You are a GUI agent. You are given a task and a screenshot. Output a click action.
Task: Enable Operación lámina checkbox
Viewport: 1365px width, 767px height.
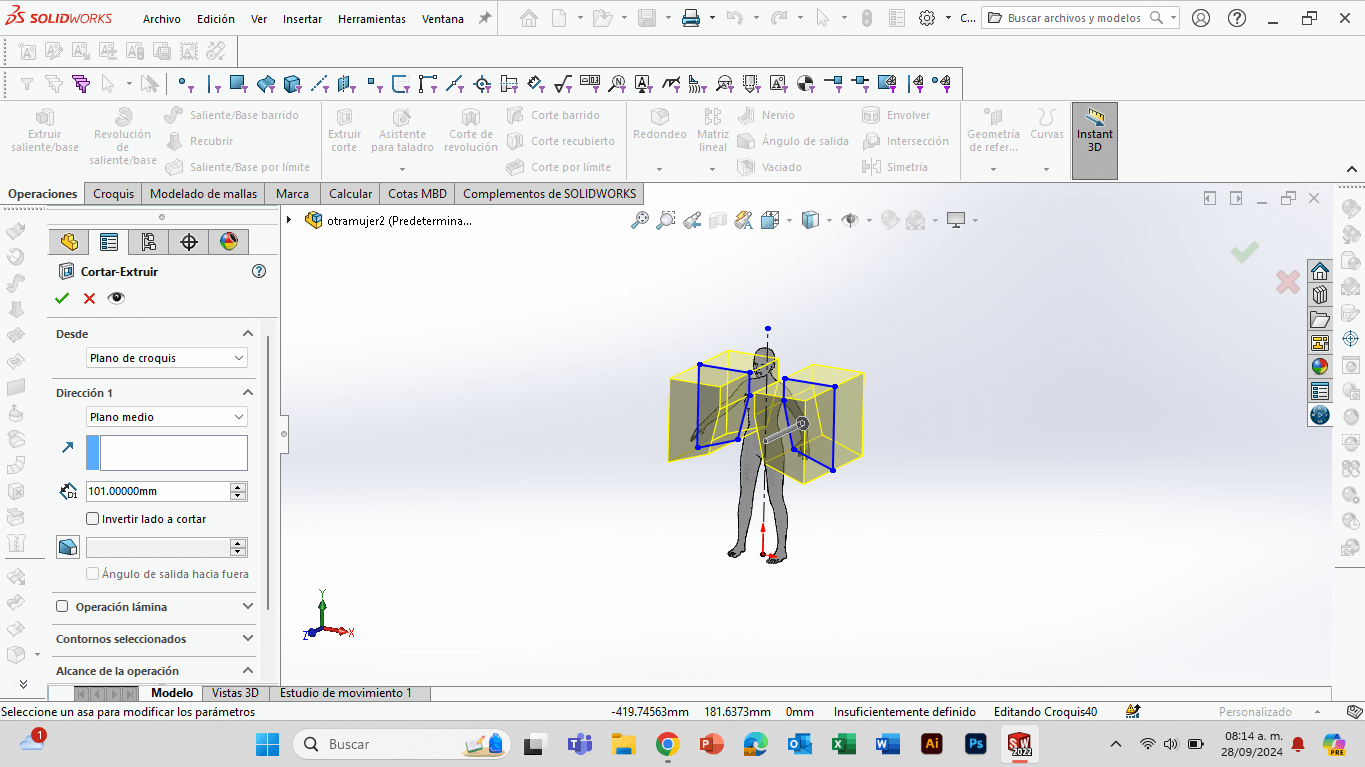(62, 607)
